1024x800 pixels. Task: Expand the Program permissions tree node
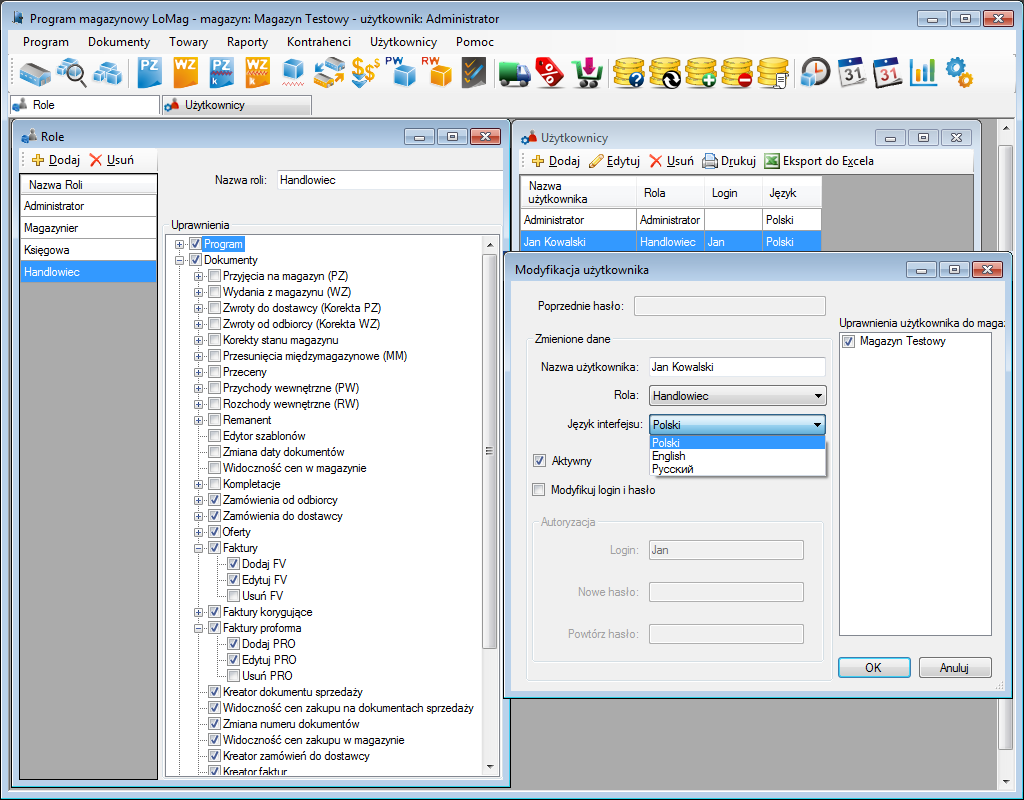(x=180, y=244)
